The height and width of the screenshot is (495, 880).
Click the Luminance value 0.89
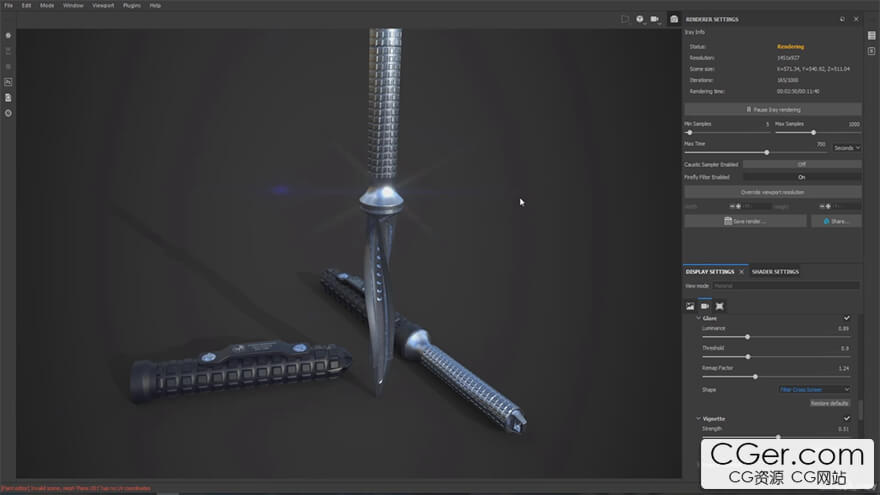[x=844, y=329]
